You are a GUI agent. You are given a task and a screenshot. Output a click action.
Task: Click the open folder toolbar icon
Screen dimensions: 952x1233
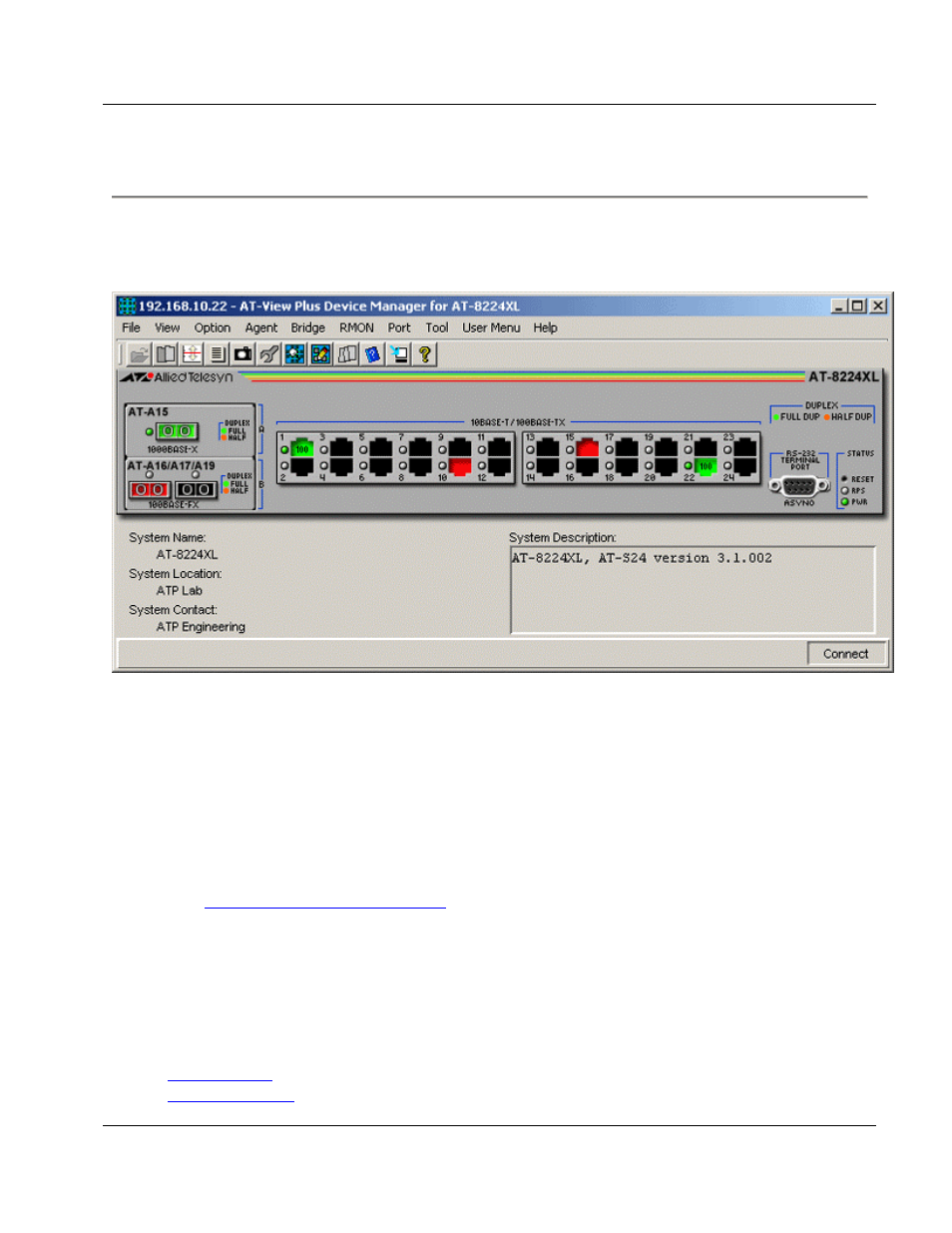[x=139, y=354]
